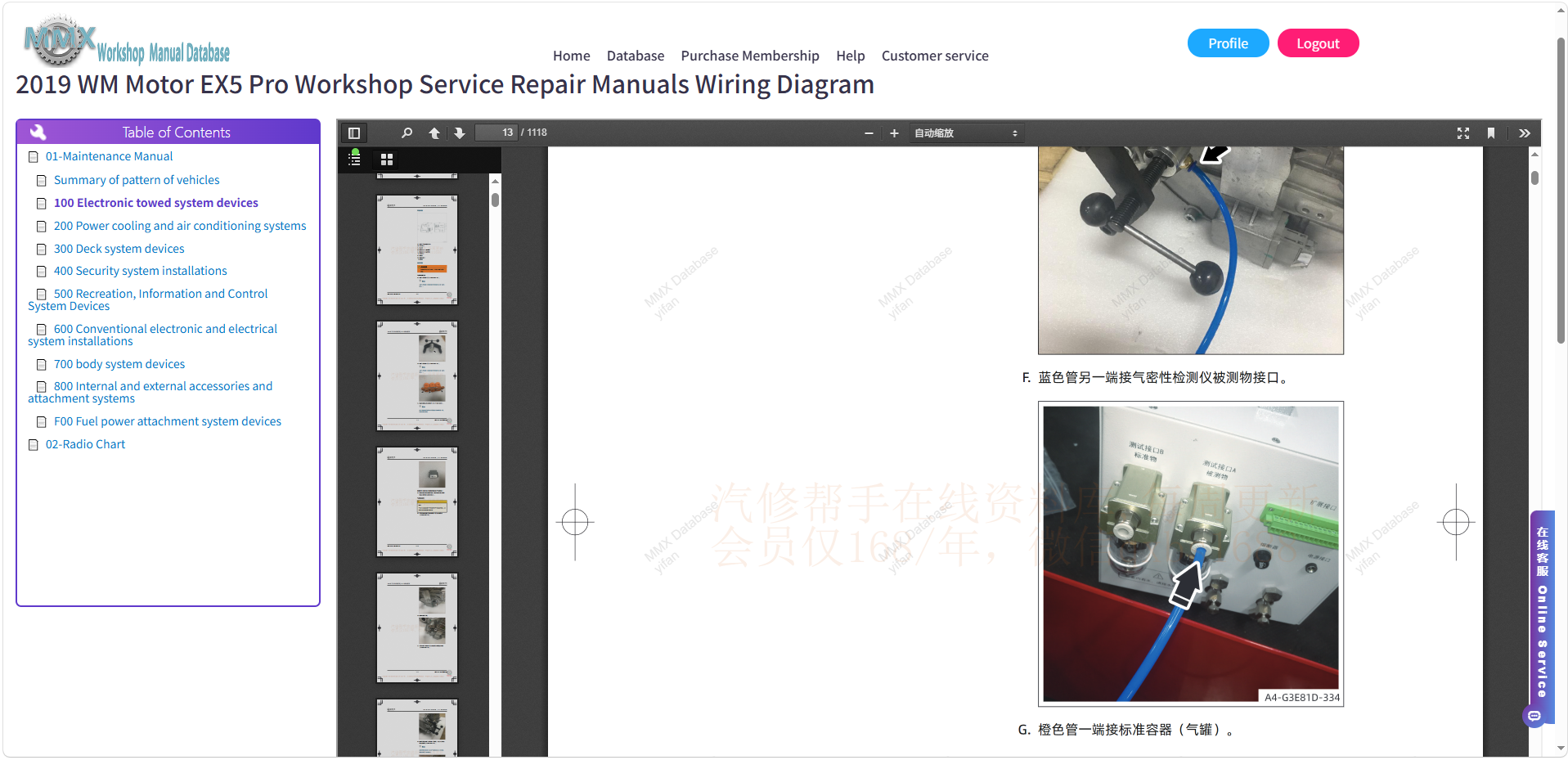Click the PDF scrollbar up arrow
Screen dimensions: 1568x760
pyautogui.click(x=1534, y=154)
